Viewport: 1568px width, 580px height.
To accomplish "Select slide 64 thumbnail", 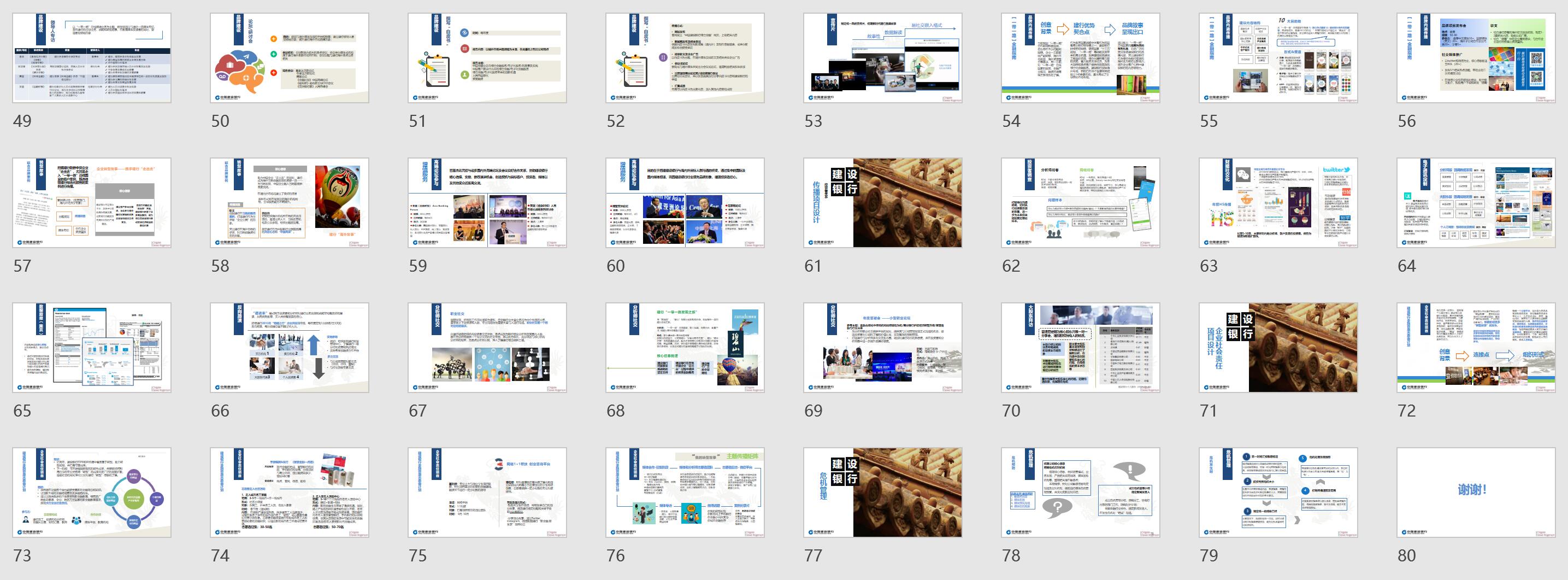I will tap(1477, 203).
